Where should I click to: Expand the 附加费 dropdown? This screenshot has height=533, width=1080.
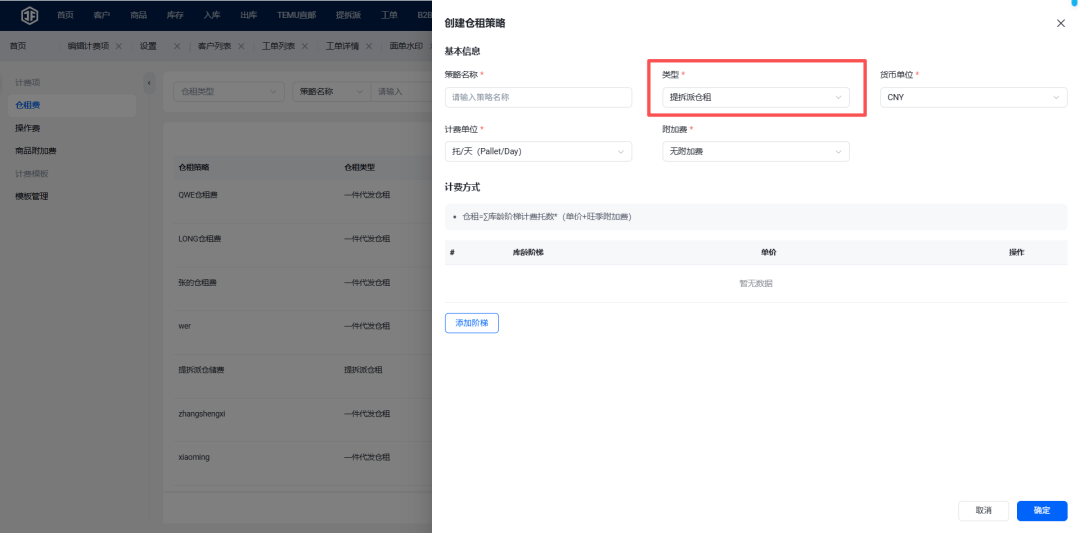coord(755,152)
